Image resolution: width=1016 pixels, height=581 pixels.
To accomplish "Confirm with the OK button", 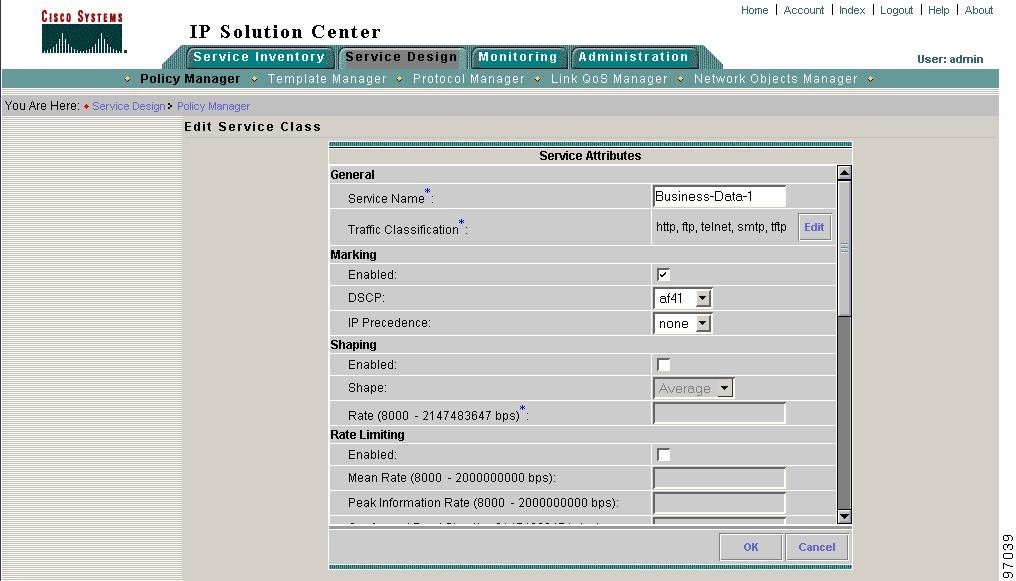I will [x=750, y=547].
